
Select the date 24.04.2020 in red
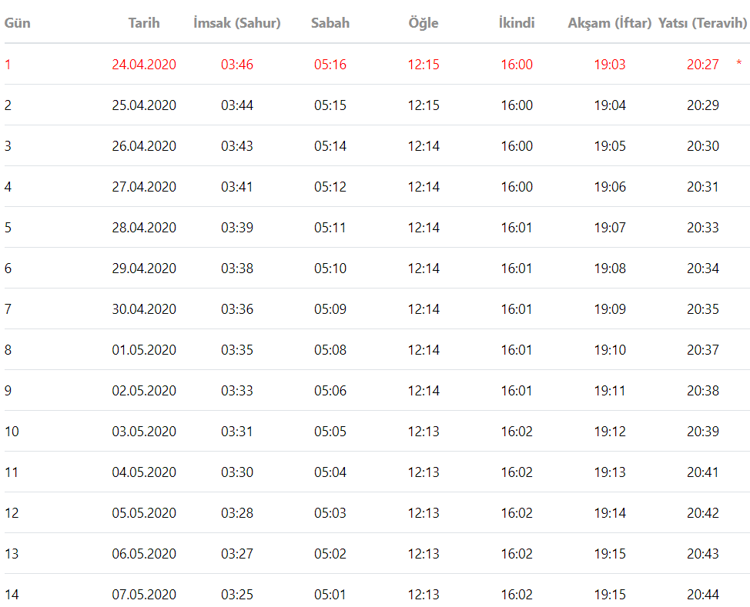pyautogui.click(x=144, y=65)
